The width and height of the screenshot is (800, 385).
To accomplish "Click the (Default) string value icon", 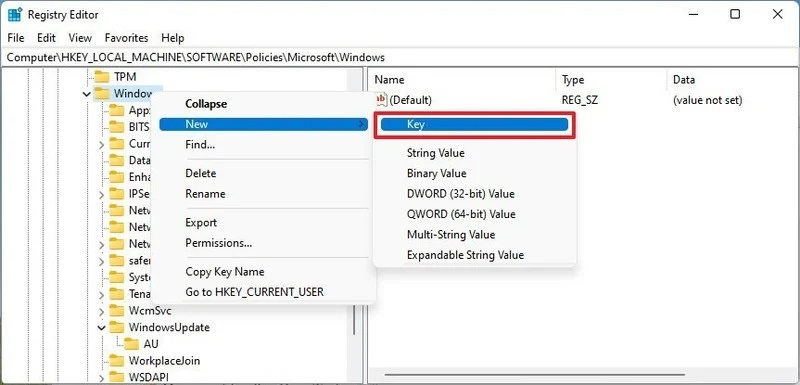I will 381,100.
